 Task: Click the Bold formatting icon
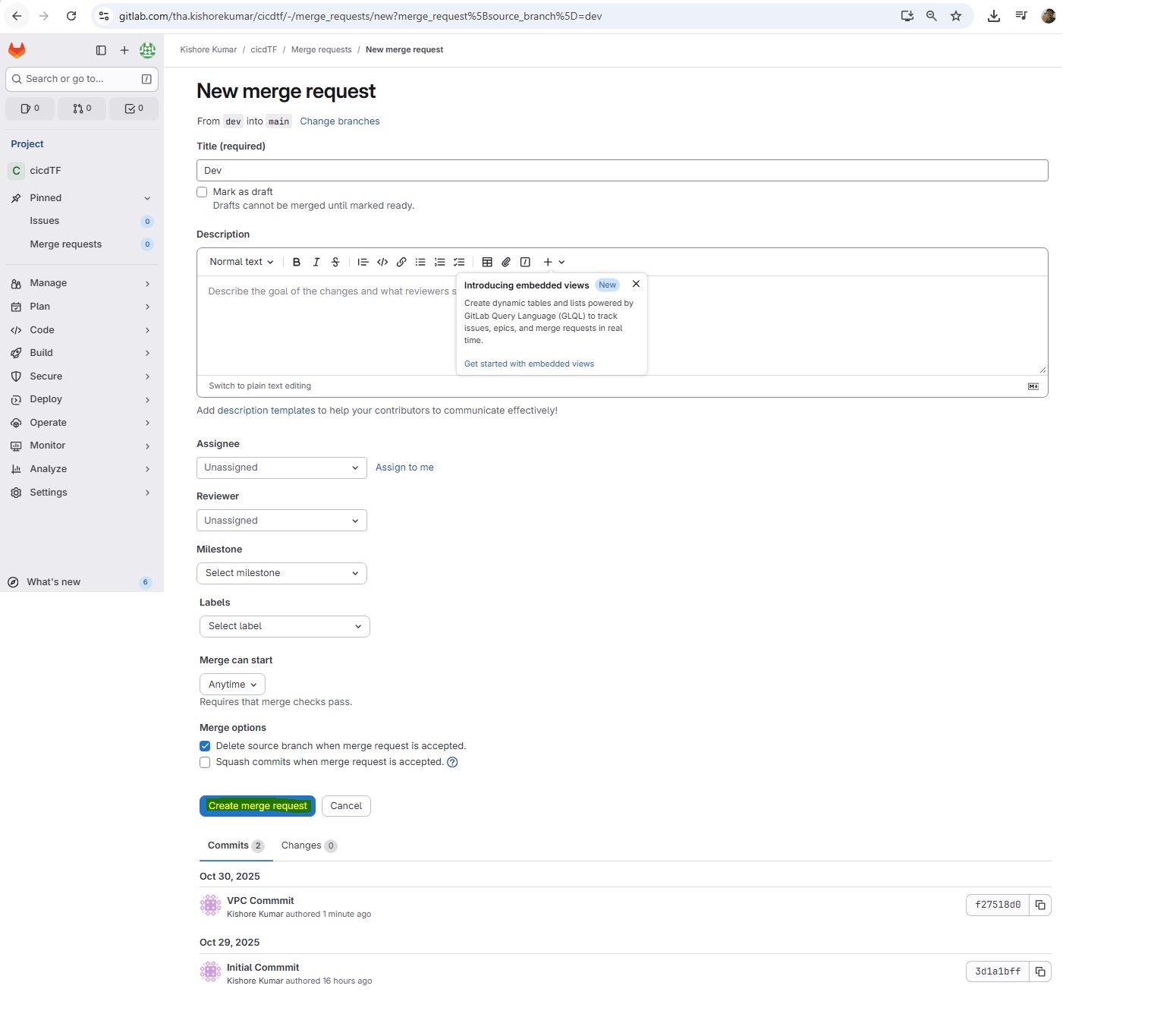point(297,262)
